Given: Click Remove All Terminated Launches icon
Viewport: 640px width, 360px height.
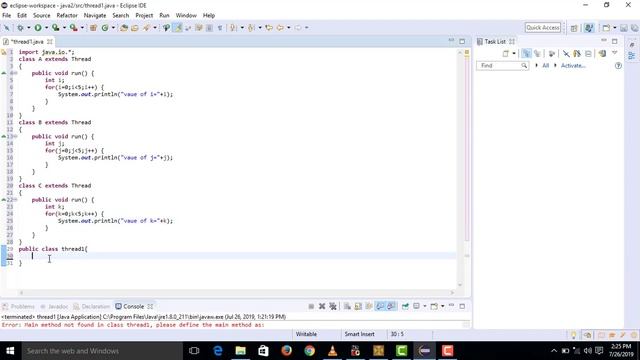Looking at the screenshot, I should (333, 306).
